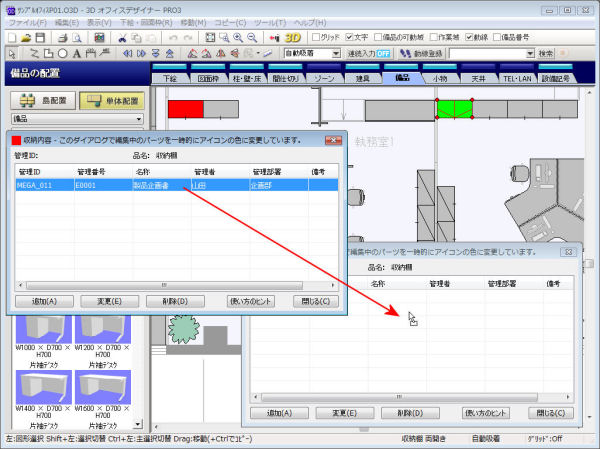Select the 単体配置 single placement button
Image resolution: width=600 pixels, height=449 pixels.
click(x=110, y=101)
